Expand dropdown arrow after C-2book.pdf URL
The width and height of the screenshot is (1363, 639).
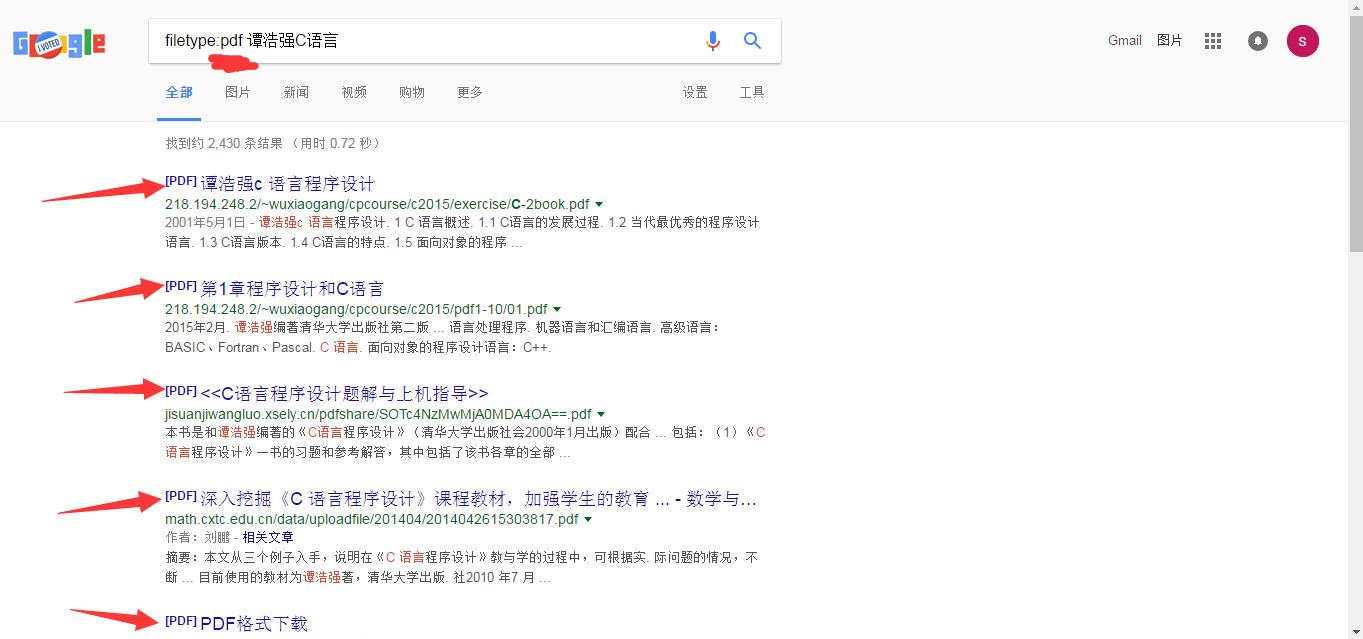point(599,204)
